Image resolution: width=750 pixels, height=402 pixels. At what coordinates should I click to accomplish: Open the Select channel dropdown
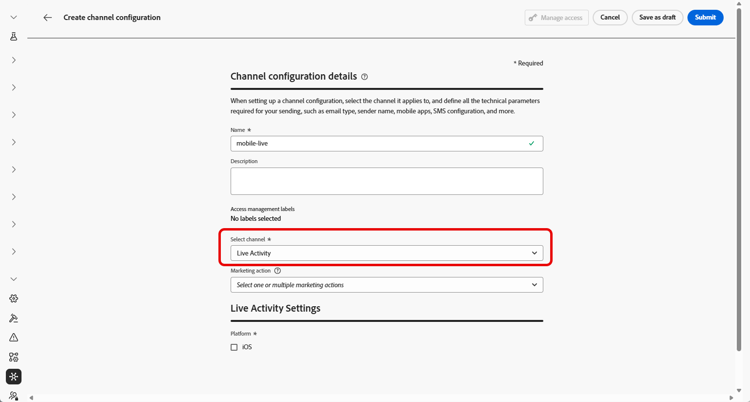[x=386, y=253]
